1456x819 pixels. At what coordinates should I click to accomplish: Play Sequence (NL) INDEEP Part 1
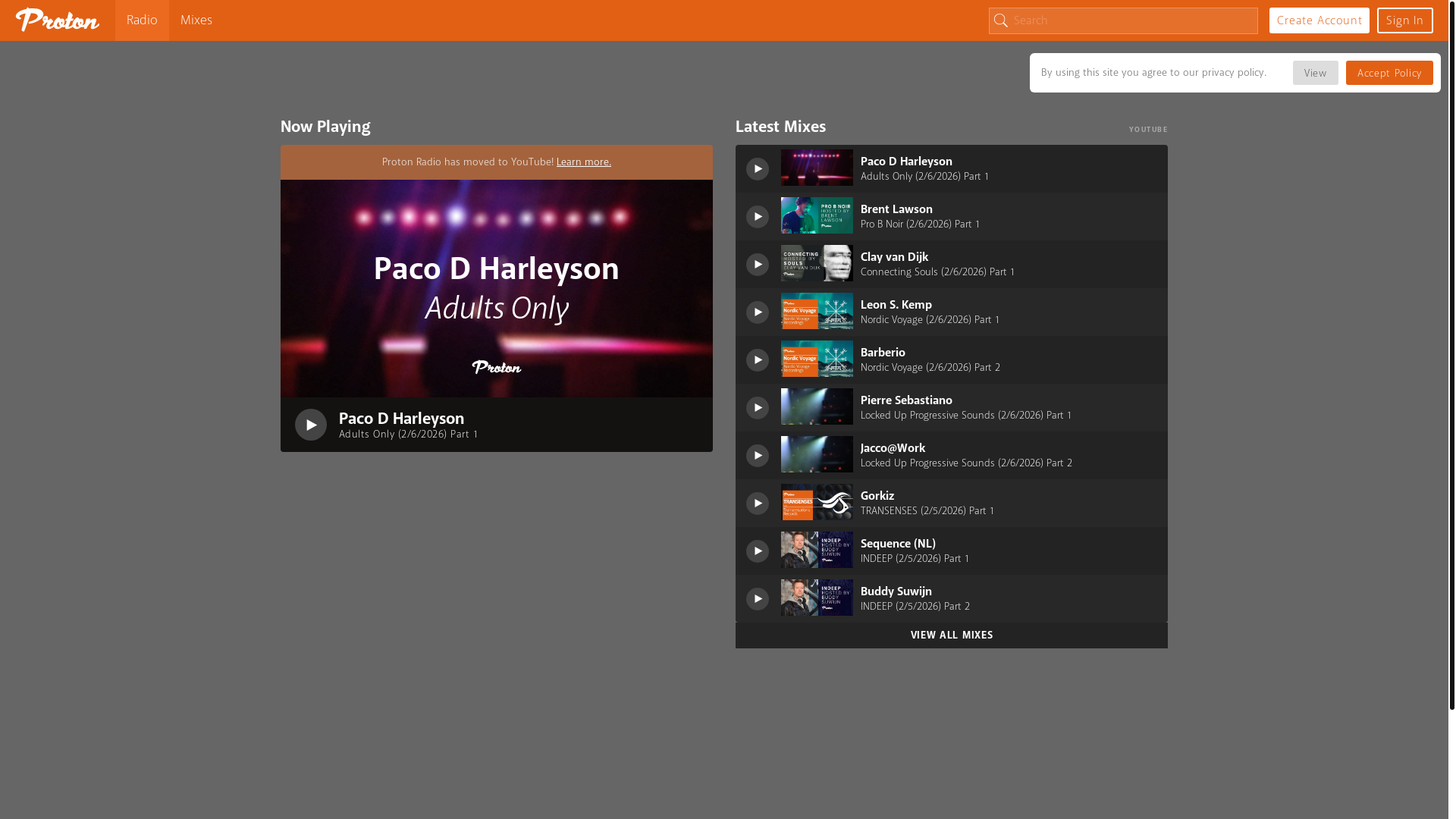[x=758, y=551]
